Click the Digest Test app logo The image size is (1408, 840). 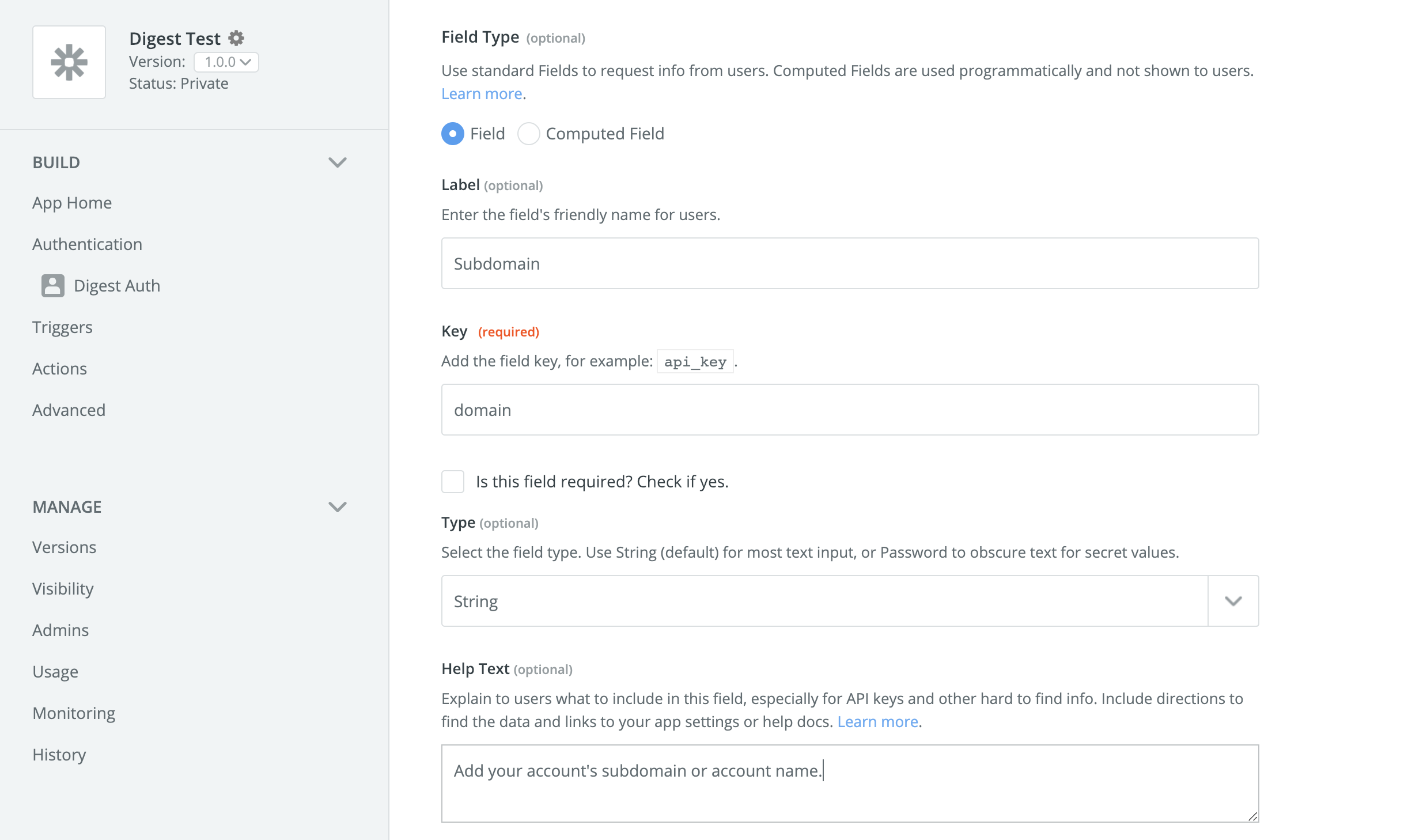[x=69, y=62]
